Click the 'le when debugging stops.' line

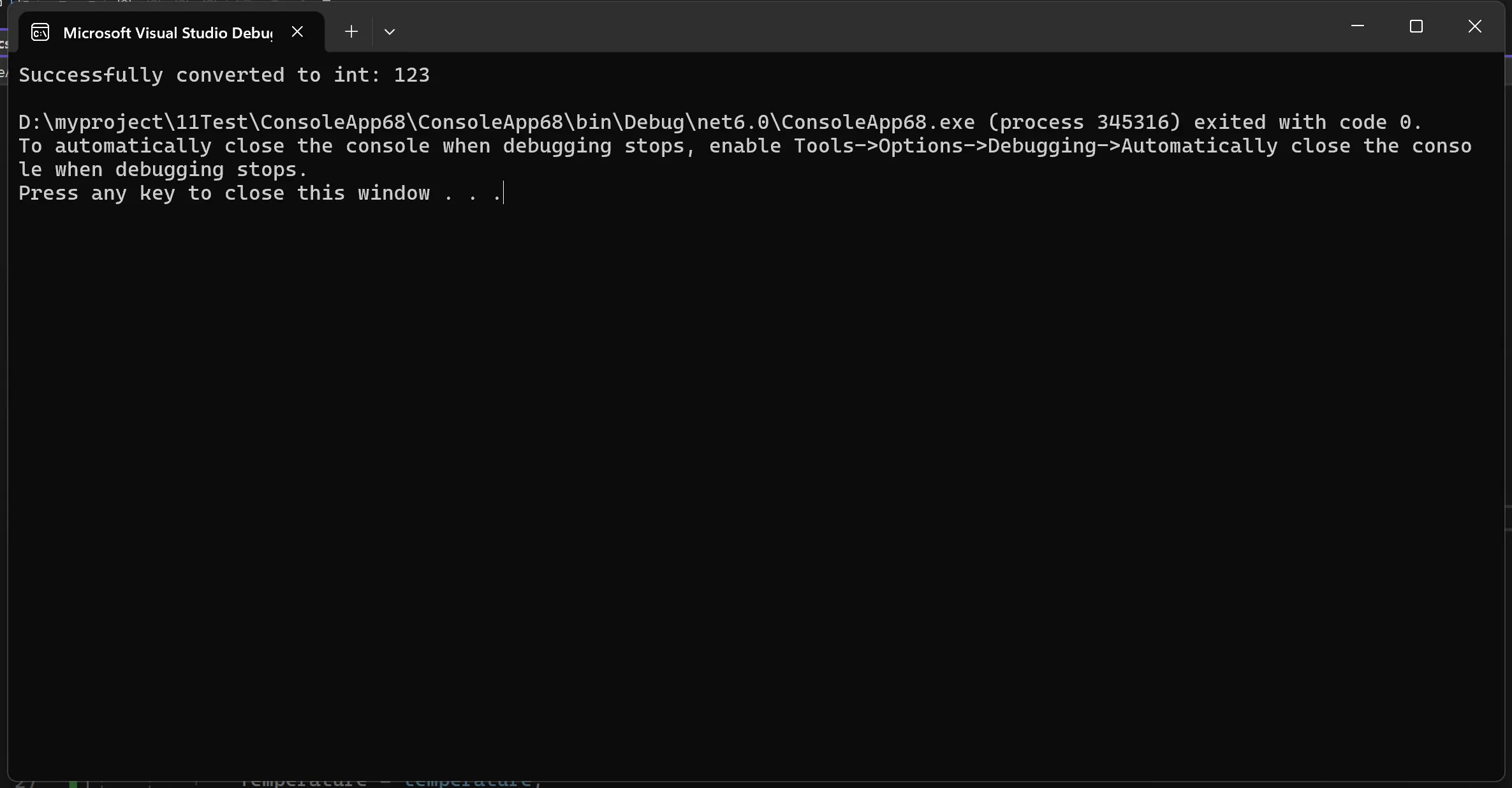(163, 170)
